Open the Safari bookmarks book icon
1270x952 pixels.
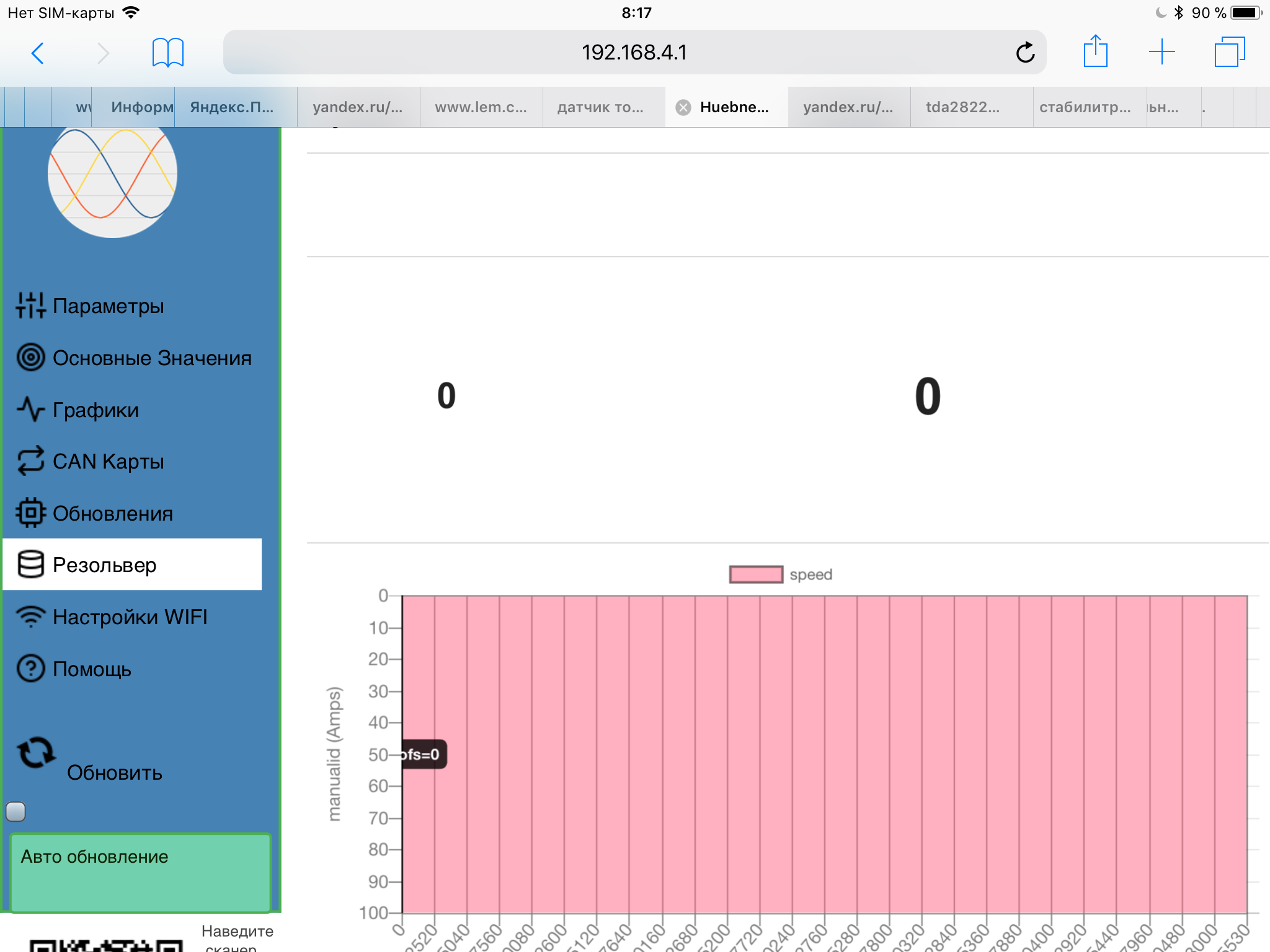167,53
